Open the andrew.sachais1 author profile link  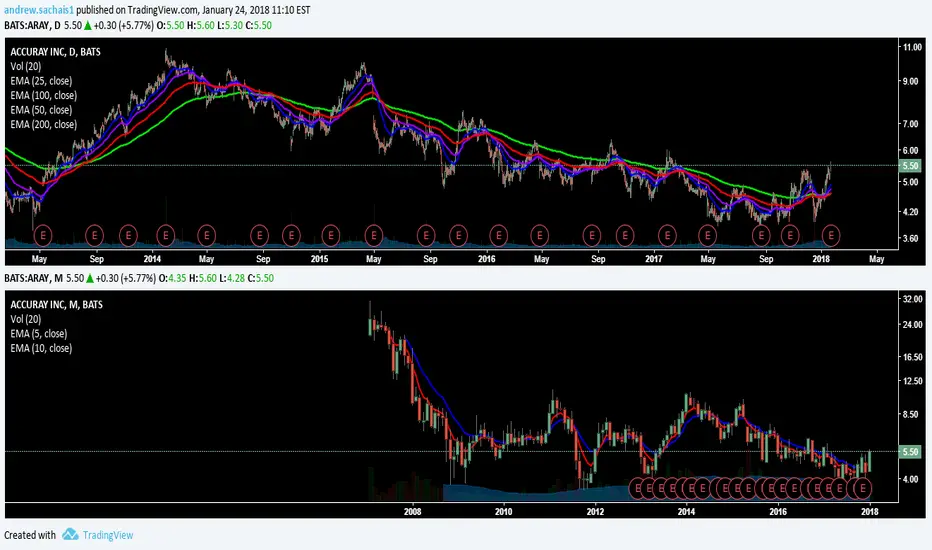39,10
